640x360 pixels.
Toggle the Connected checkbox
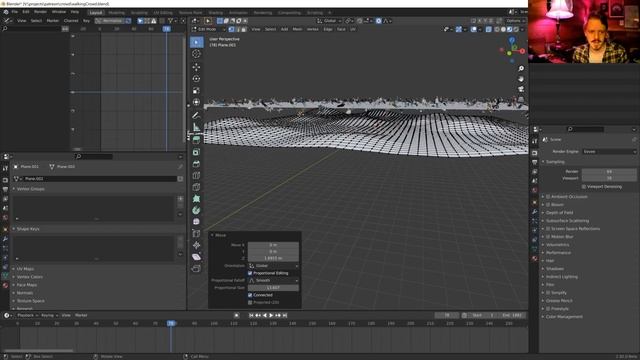coord(250,295)
